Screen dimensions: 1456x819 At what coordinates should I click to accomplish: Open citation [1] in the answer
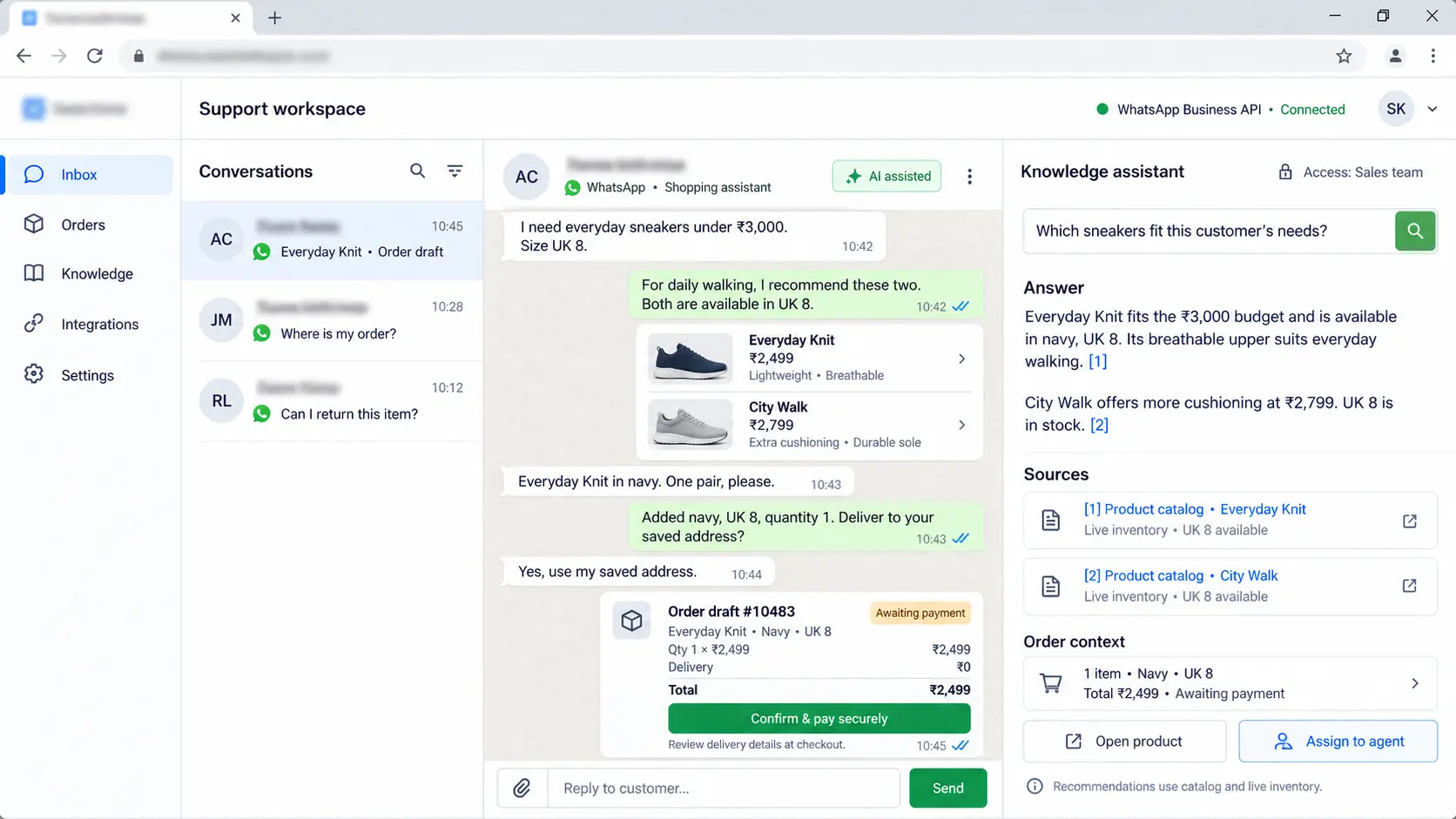pos(1097,361)
